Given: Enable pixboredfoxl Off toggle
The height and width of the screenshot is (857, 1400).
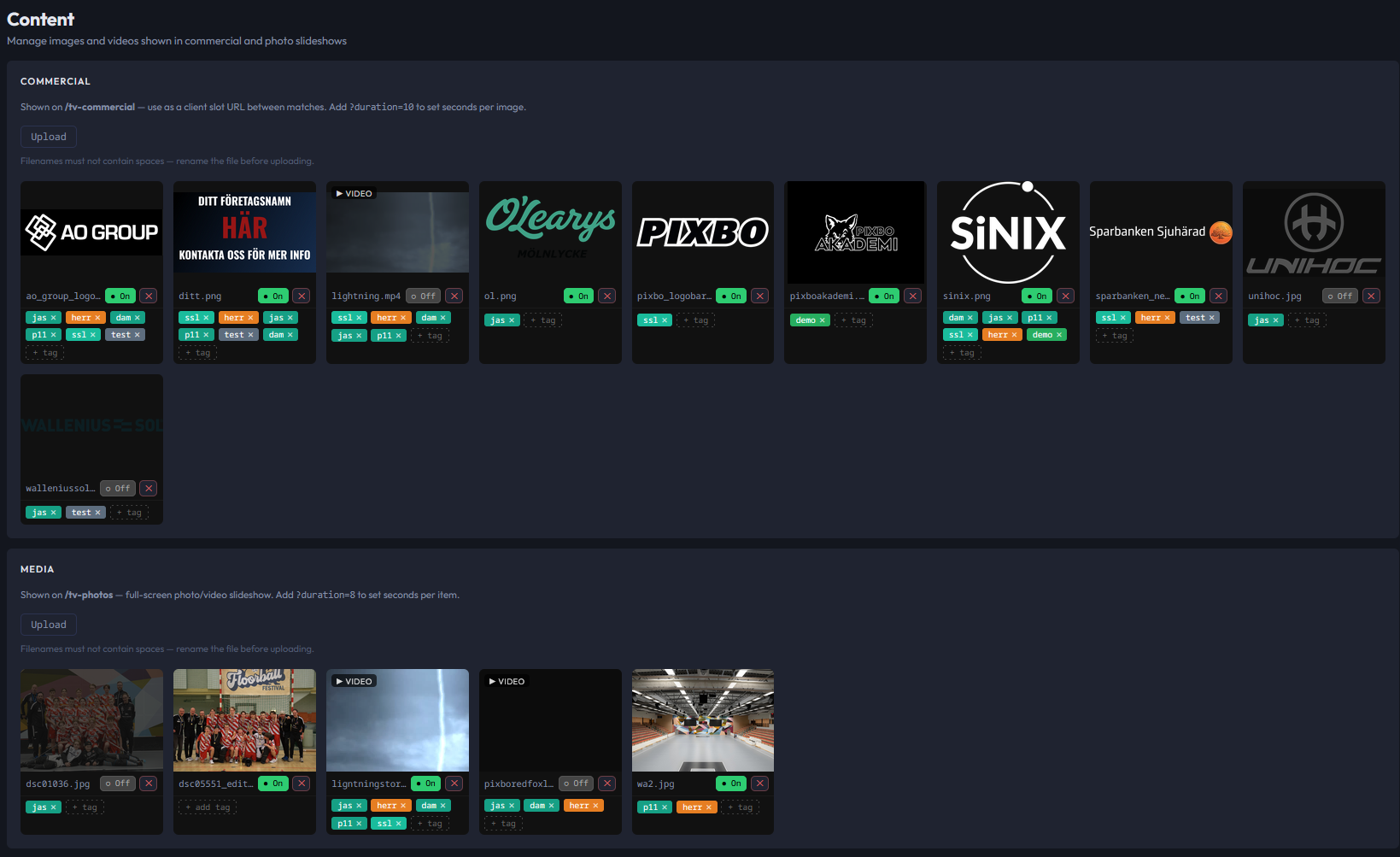Looking at the screenshot, I should (x=577, y=783).
